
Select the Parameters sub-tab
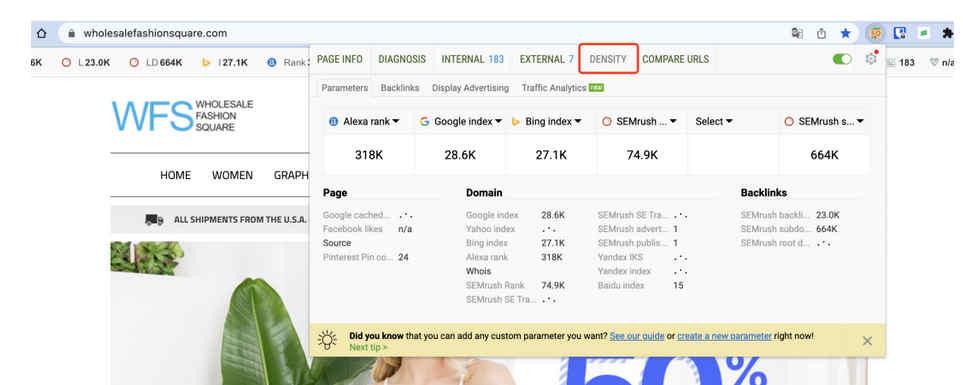[345, 88]
